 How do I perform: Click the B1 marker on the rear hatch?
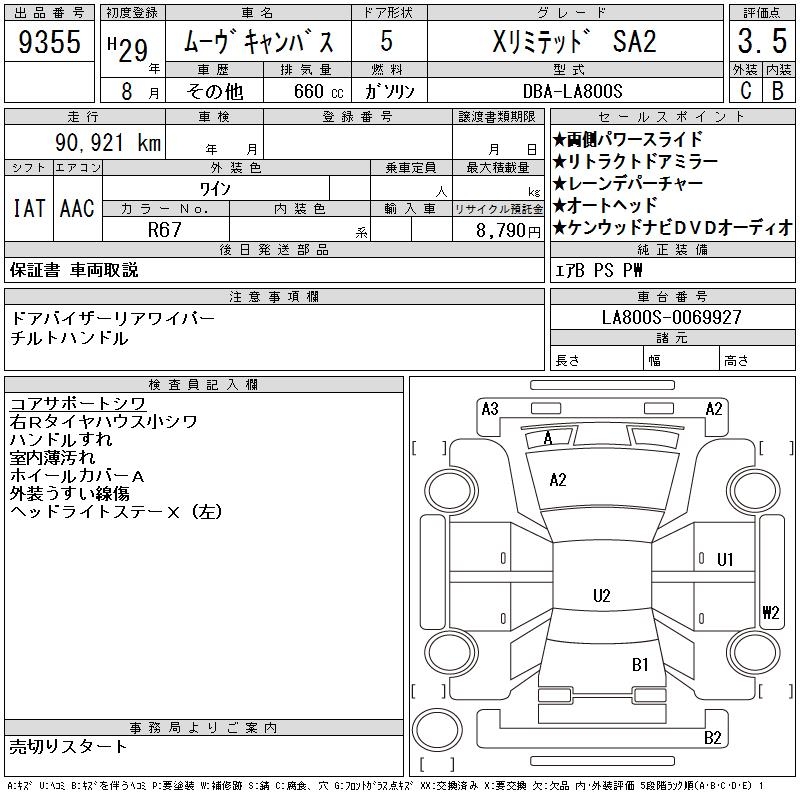[x=640, y=664]
